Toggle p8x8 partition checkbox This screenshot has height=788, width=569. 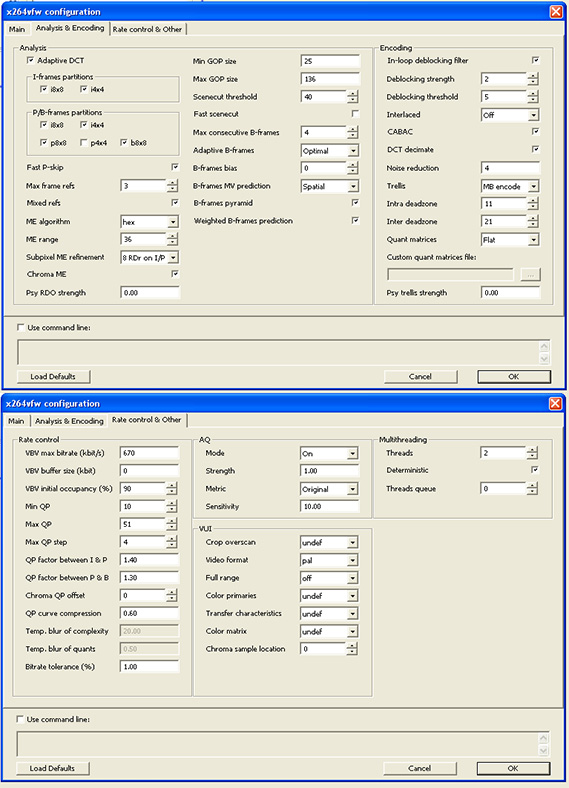pyautogui.click(x=44, y=143)
